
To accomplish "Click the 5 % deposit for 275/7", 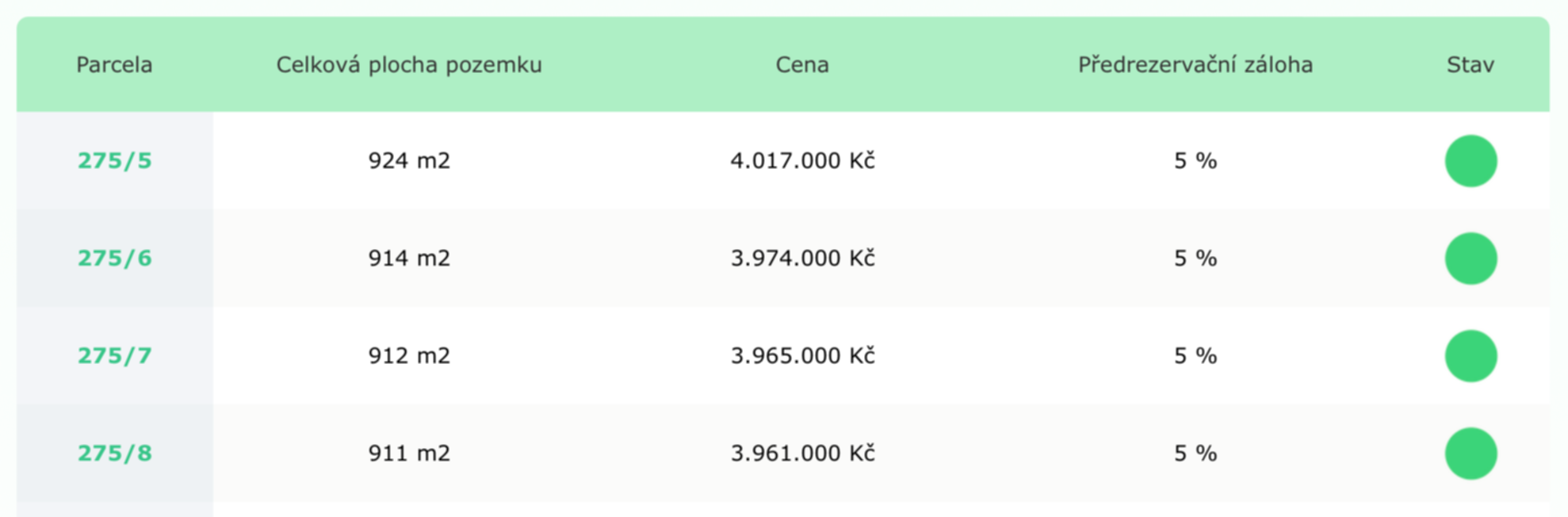I will 1195,356.
